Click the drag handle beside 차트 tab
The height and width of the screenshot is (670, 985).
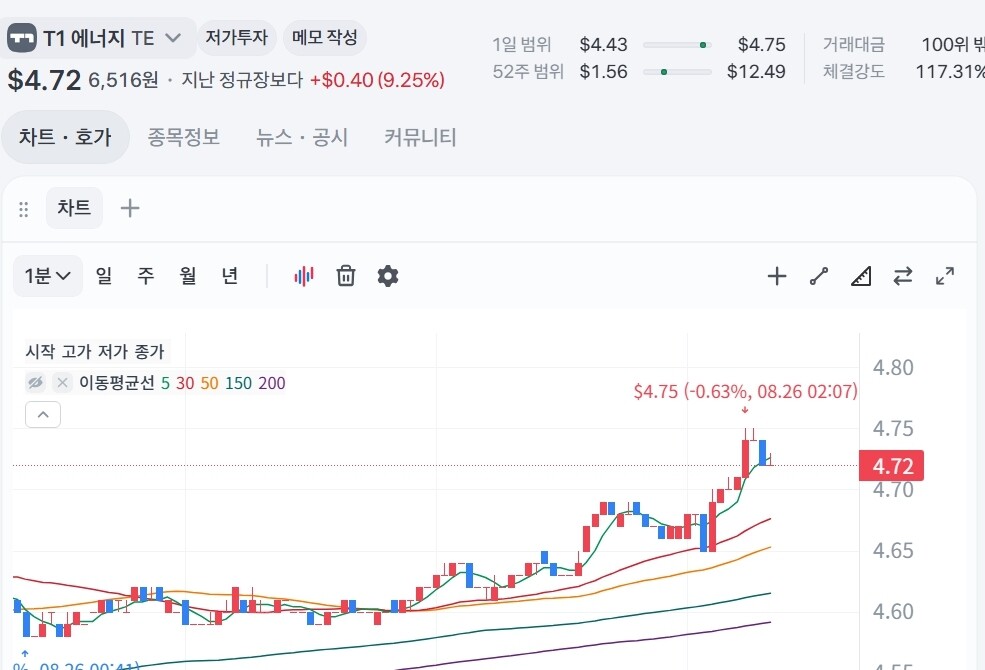[24, 208]
